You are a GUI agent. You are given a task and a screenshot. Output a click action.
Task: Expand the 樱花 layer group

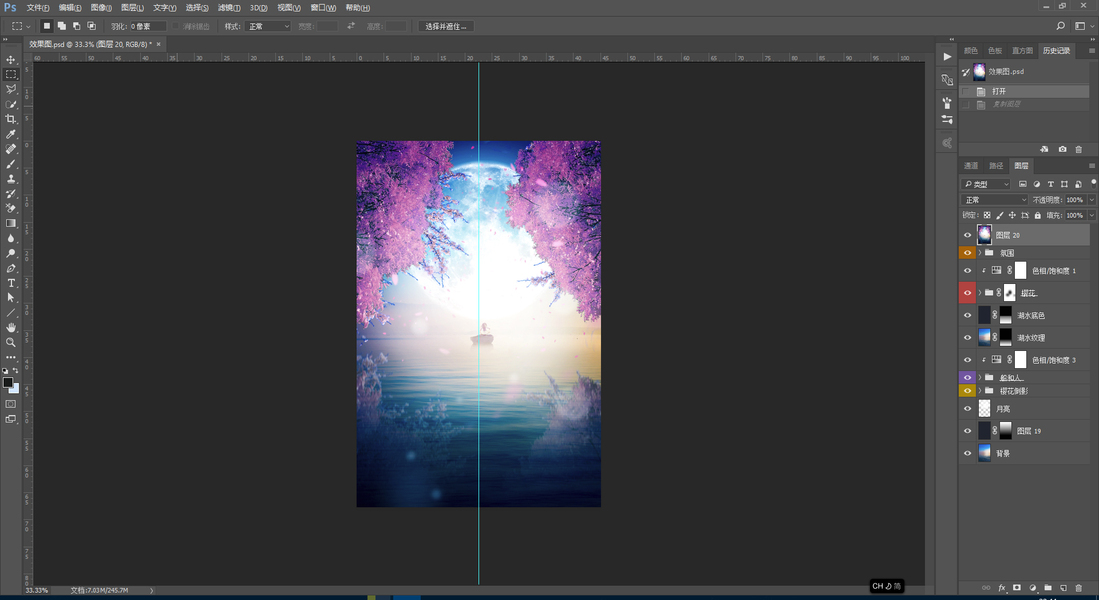click(980, 292)
